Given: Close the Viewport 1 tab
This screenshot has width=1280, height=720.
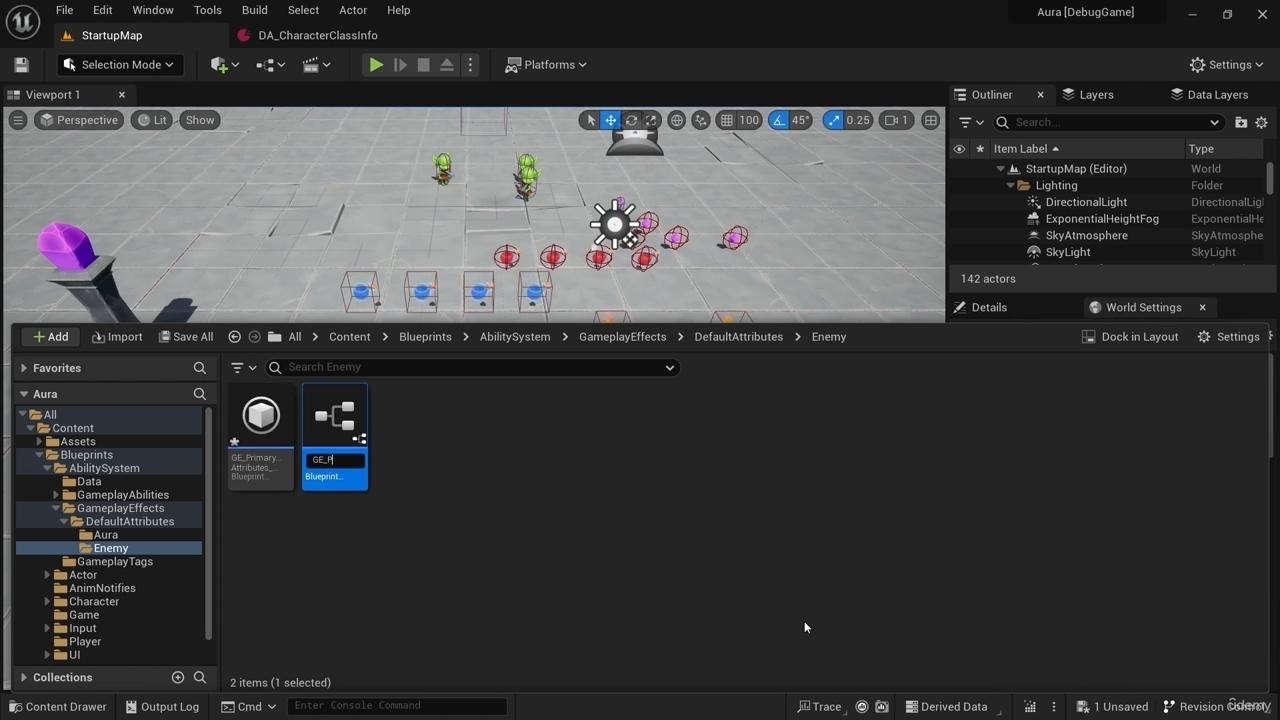Looking at the screenshot, I should [122, 95].
